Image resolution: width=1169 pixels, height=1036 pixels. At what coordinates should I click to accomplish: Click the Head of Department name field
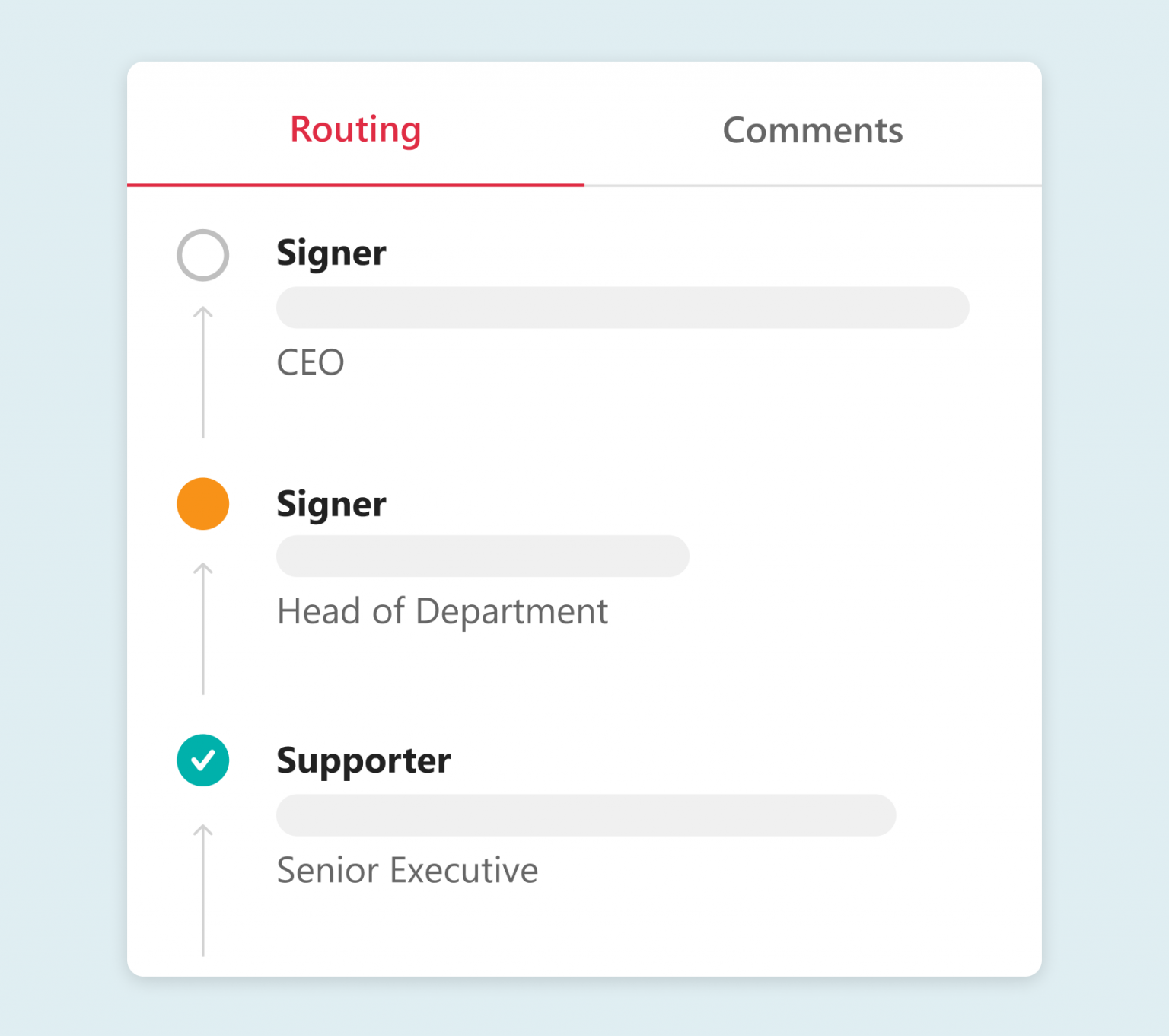pyautogui.click(x=482, y=556)
